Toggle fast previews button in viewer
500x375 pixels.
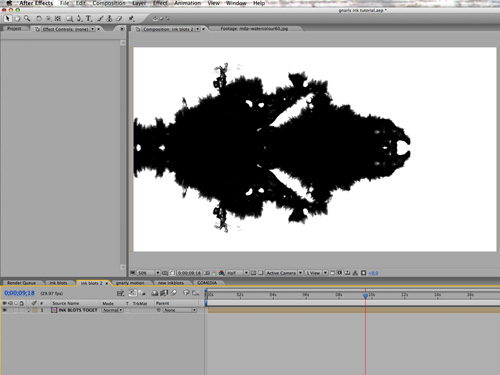click(339, 273)
